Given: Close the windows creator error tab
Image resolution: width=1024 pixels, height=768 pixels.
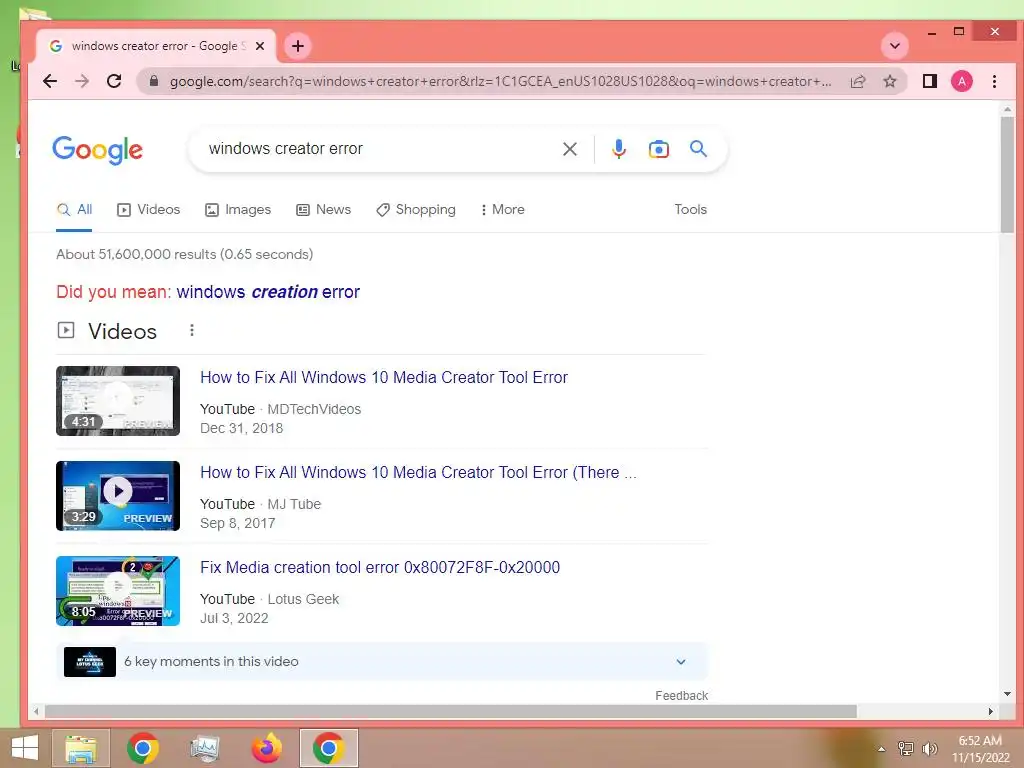Looking at the screenshot, I should (260, 46).
